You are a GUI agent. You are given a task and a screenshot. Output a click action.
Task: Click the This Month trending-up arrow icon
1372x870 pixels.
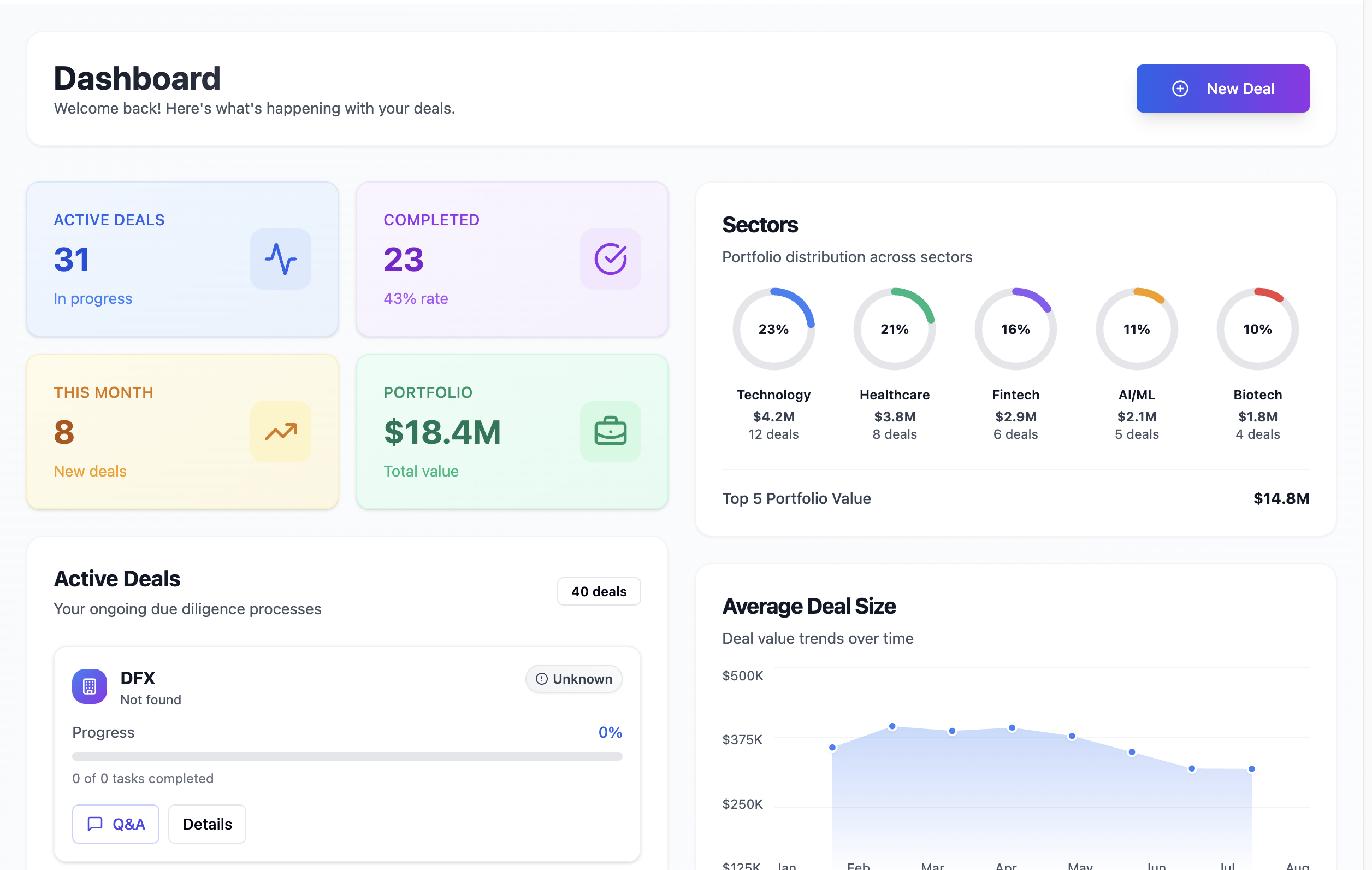280,432
